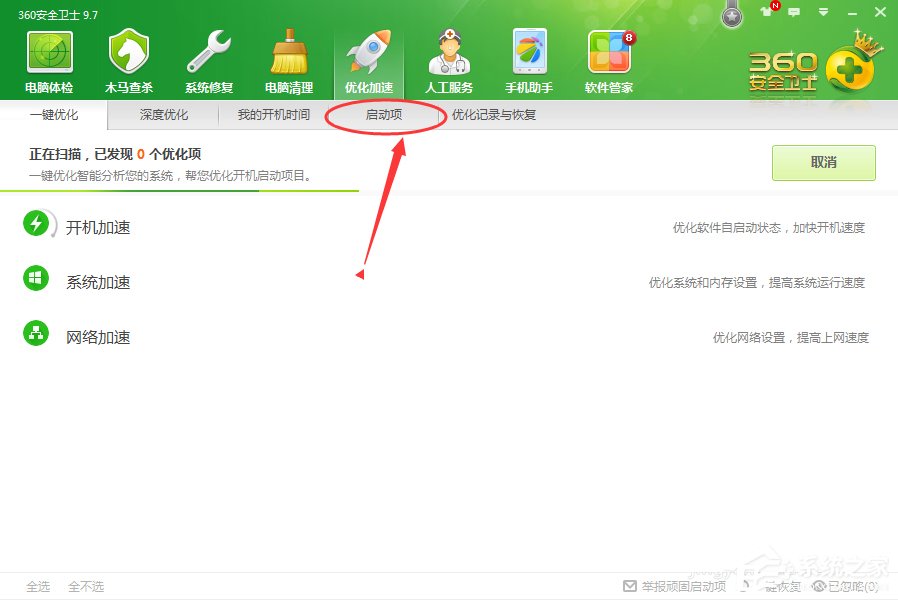Image resolution: width=898 pixels, height=600 pixels.
Task: Select the 系统修复 repair tool
Action: 208,58
